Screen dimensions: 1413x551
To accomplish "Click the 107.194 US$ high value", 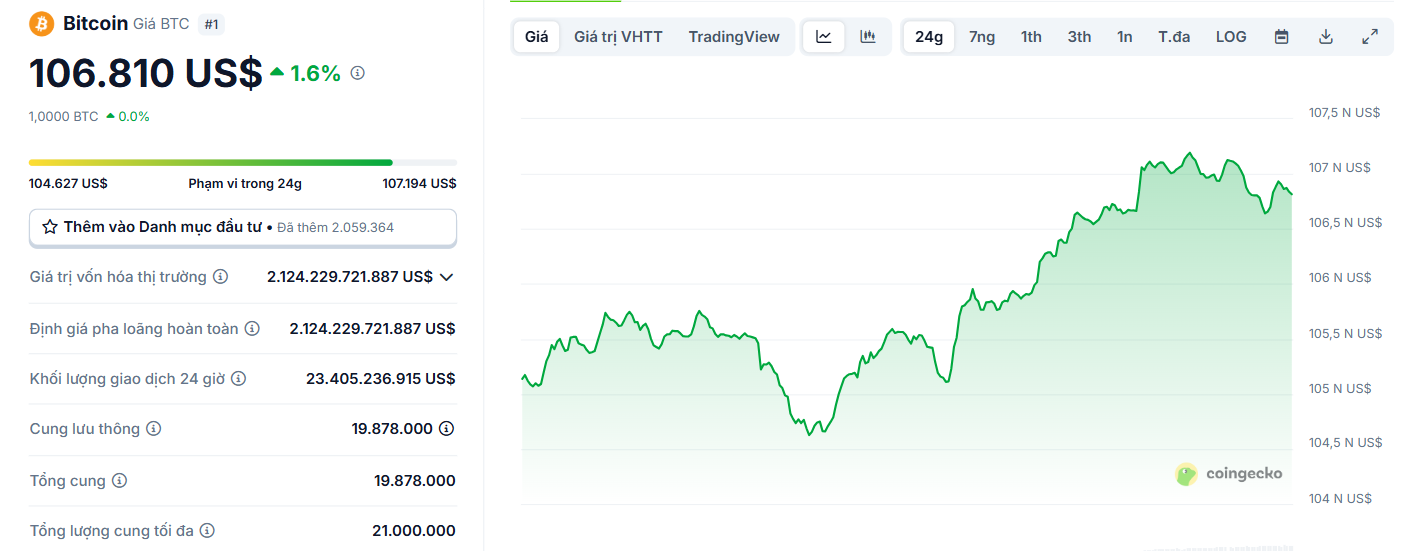I will click(419, 183).
